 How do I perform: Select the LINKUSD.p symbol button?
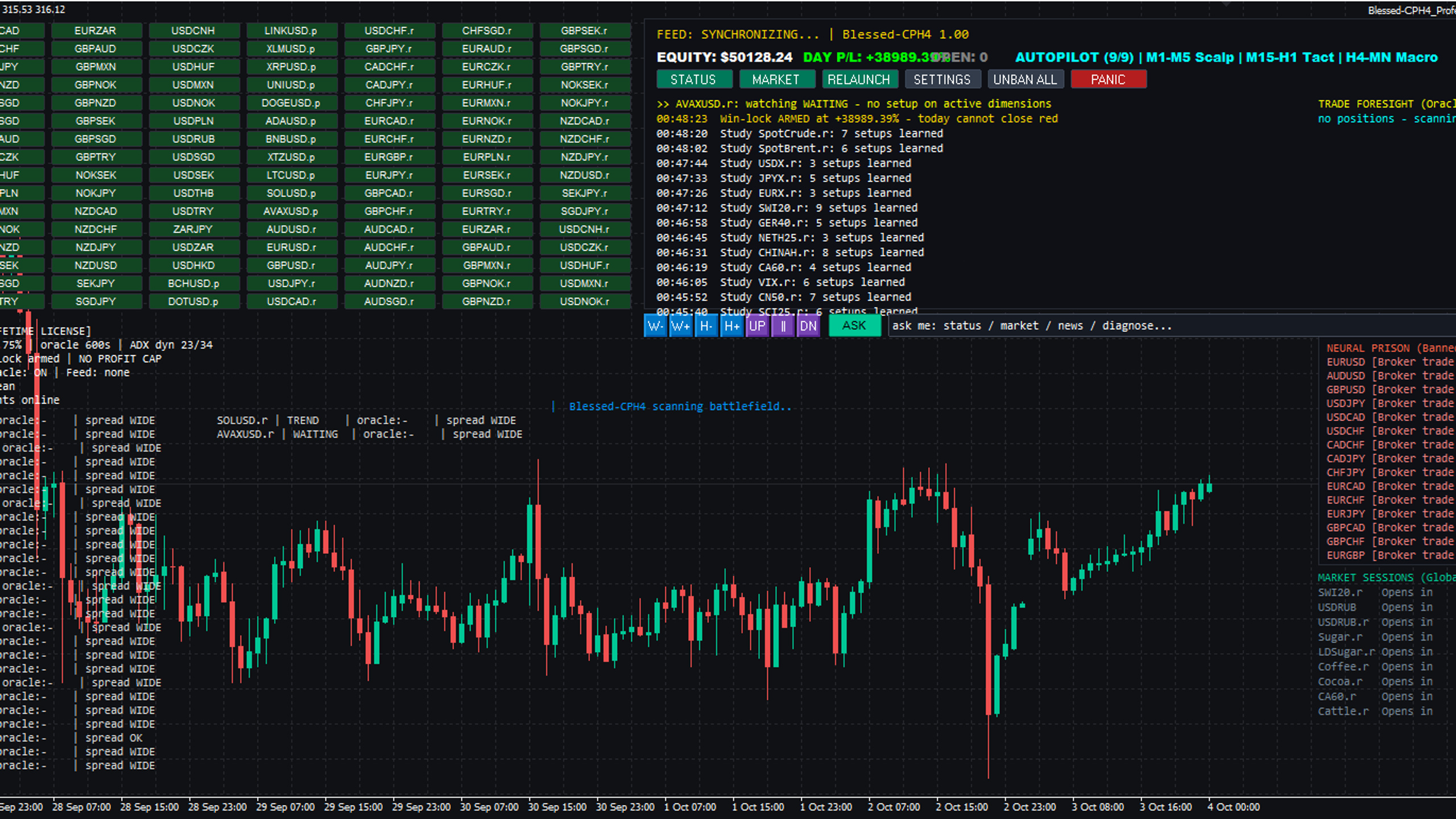292,31
